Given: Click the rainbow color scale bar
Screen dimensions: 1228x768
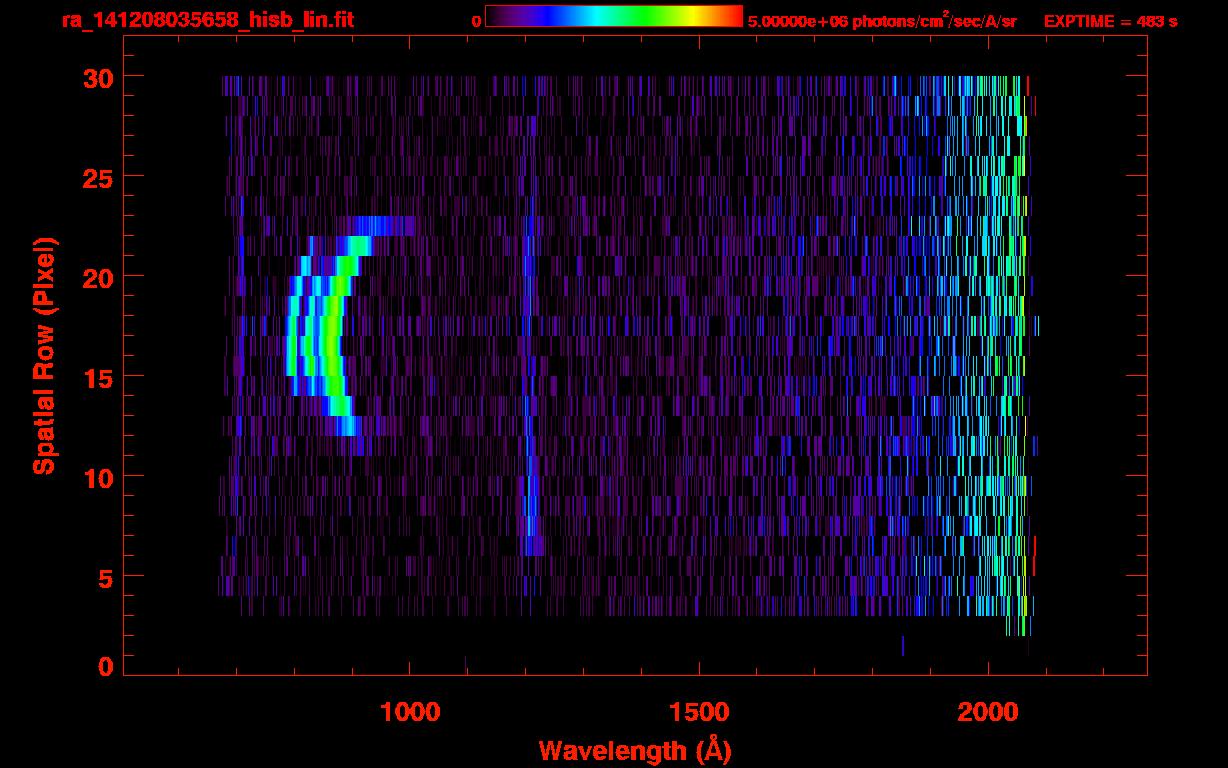Looking at the screenshot, I should pyautogui.click(x=614, y=17).
